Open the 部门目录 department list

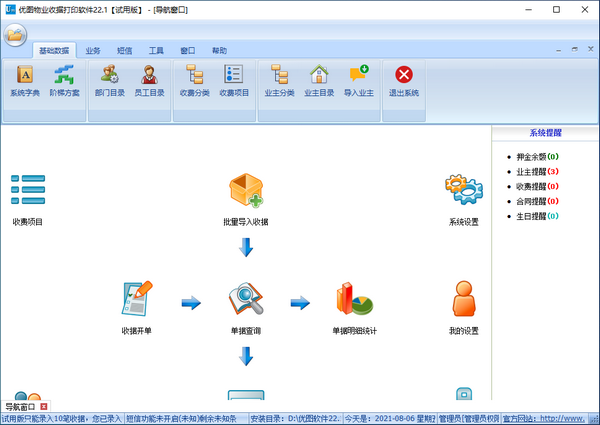[108, 79]
